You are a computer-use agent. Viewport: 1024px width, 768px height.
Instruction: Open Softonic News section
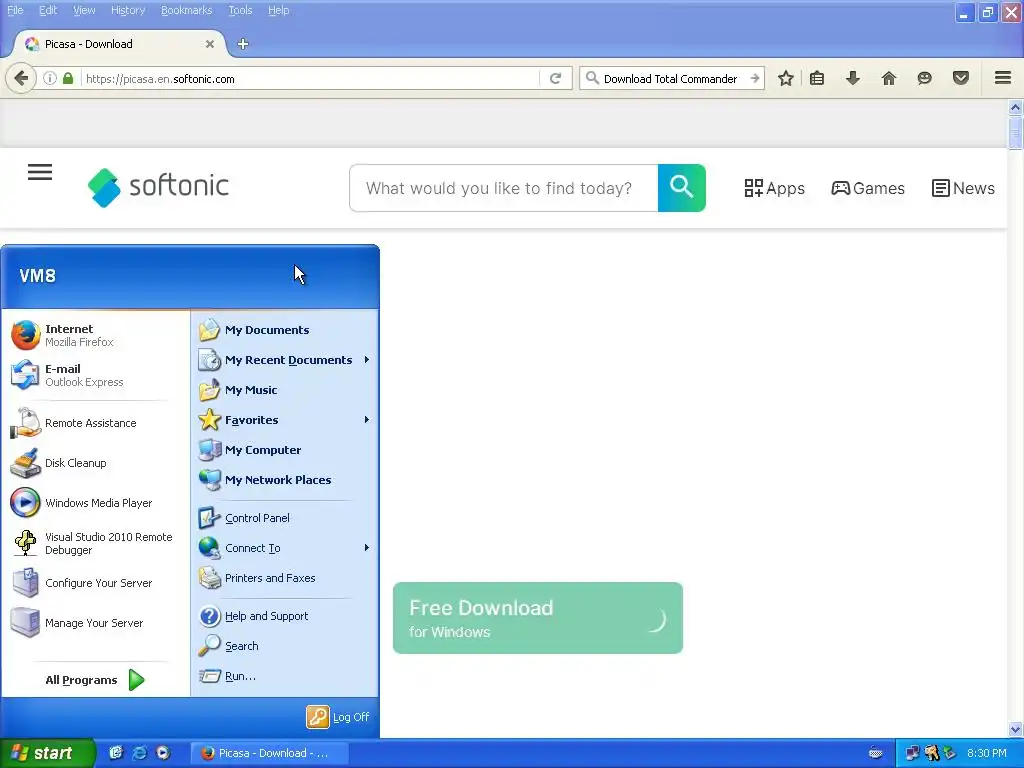[963, 188]
